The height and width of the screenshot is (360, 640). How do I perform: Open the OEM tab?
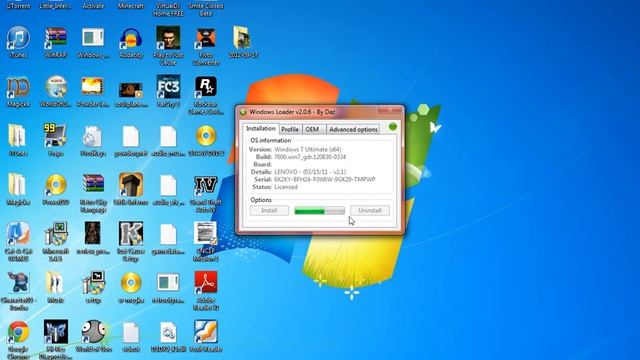[312, 129]
